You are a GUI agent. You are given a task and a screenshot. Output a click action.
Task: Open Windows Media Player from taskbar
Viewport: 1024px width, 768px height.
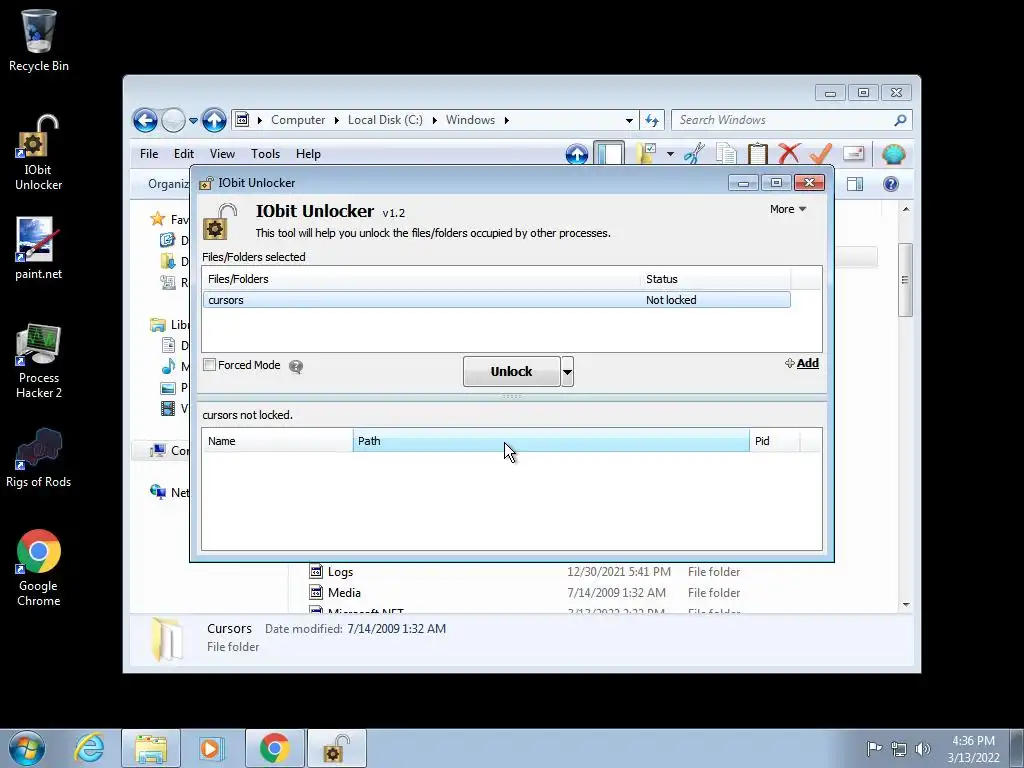(x=211, y=748)
